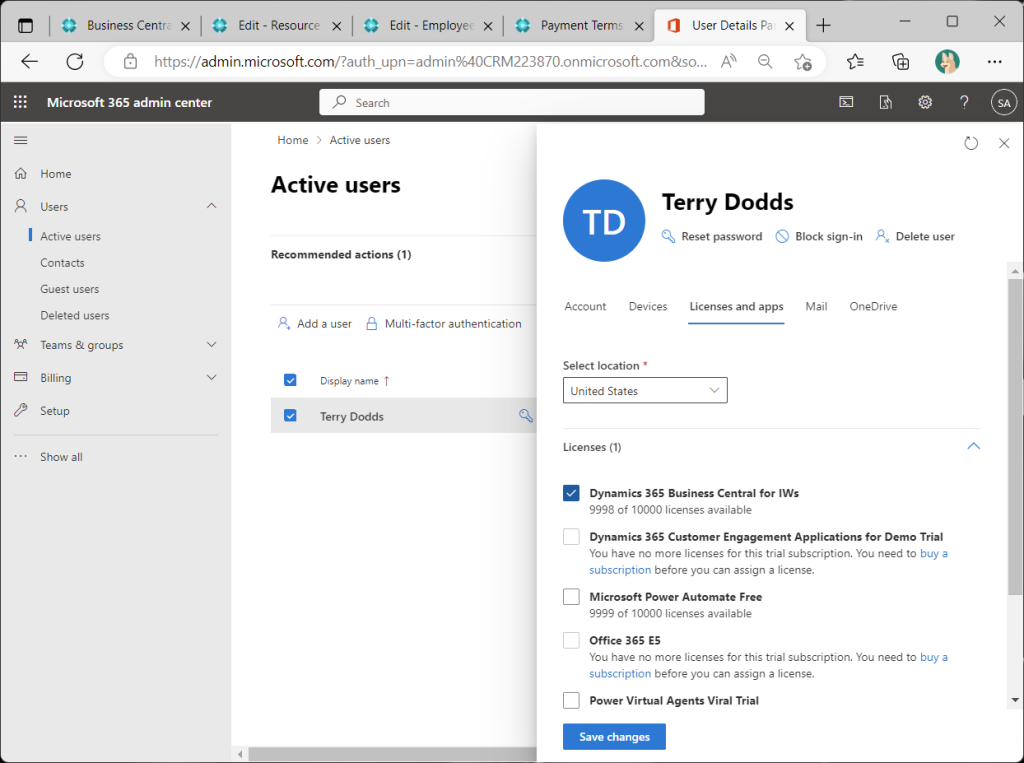Sort by Display name column
1024x763 pixels.
(354, 381)
